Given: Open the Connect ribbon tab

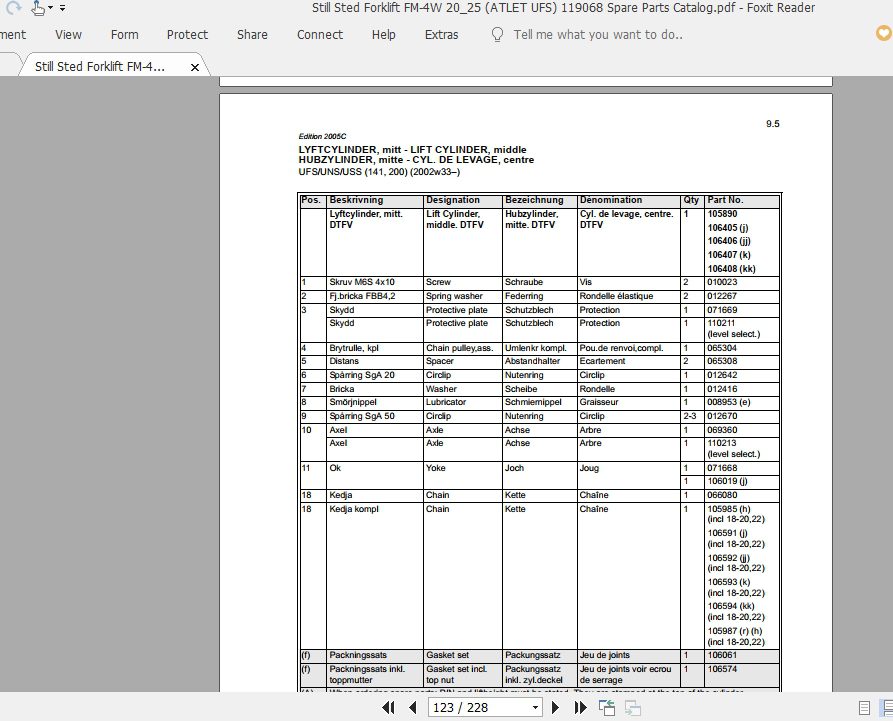Looking at the screenshot, I should (x=320, y=35).
